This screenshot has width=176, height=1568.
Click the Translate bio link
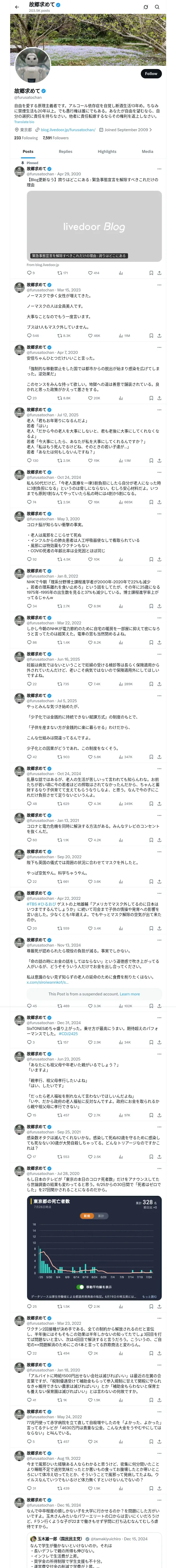tap(24, 122)
